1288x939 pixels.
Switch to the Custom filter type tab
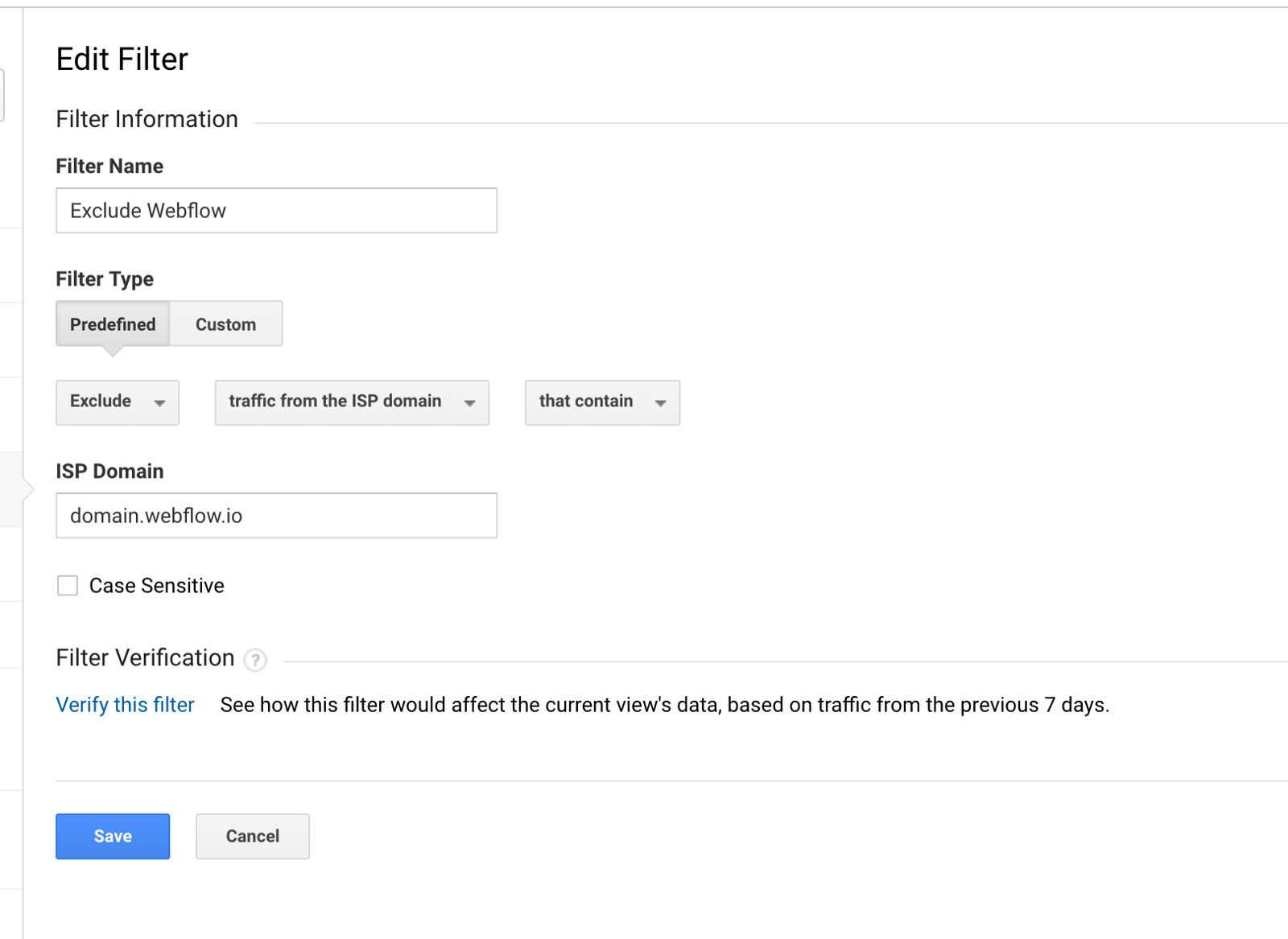coord(226,324)
